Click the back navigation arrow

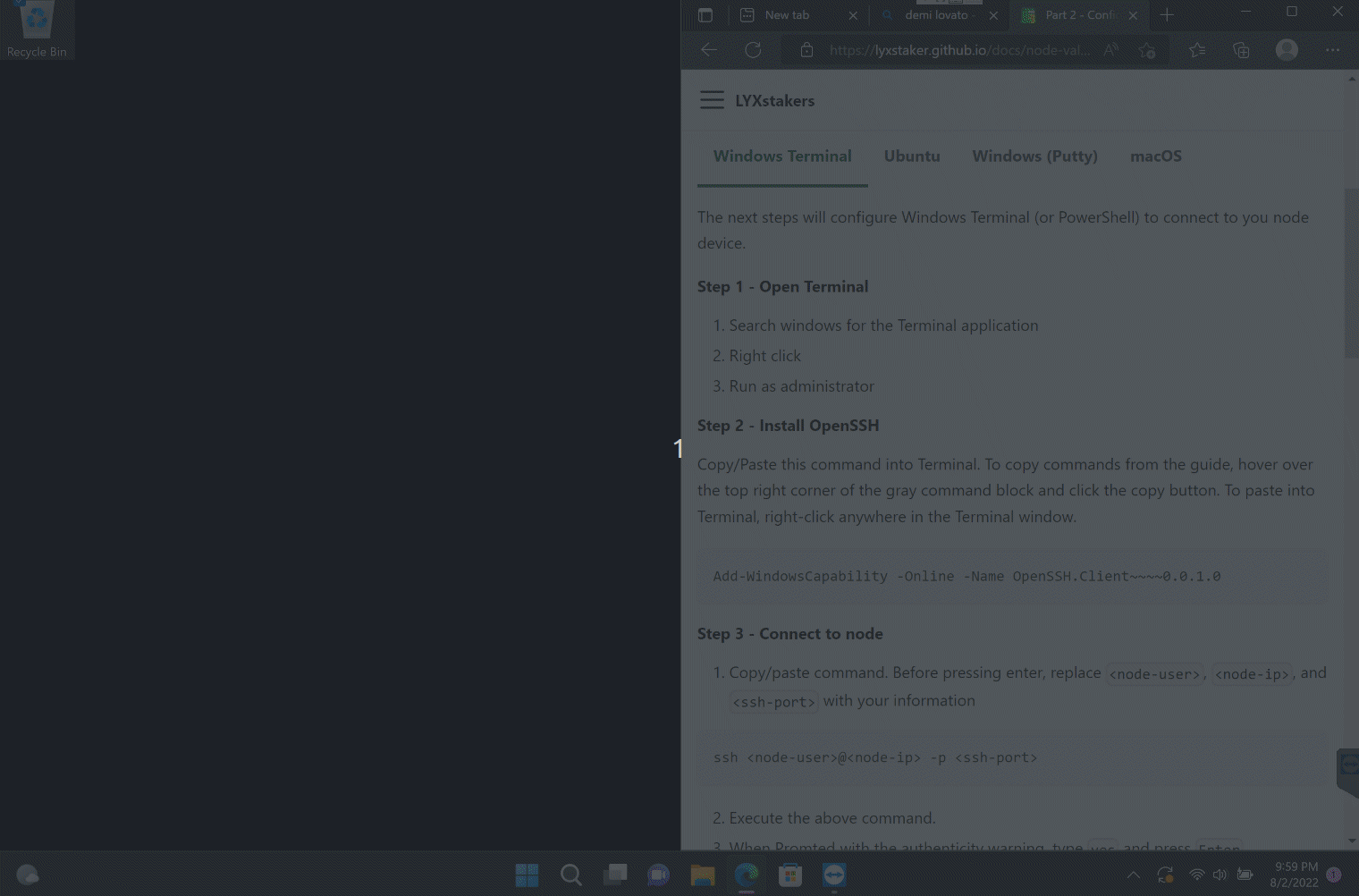pyautogui.click(x=707, y=50)
